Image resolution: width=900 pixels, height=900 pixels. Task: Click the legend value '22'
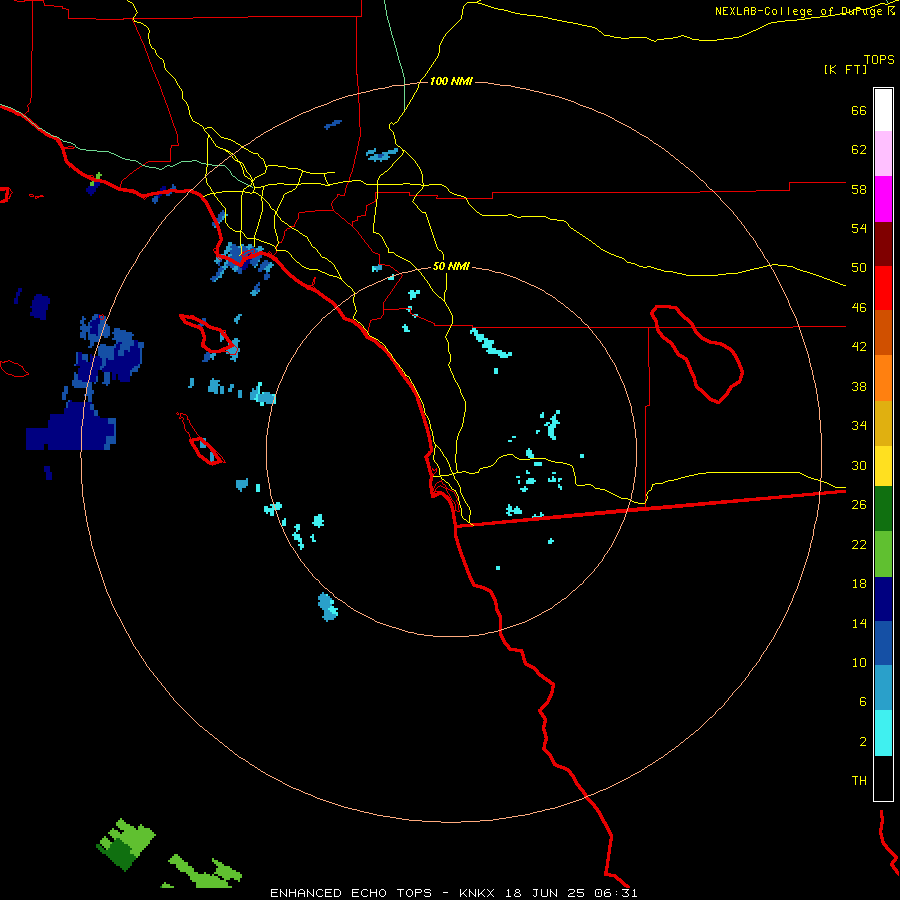[x=859, y=544]
